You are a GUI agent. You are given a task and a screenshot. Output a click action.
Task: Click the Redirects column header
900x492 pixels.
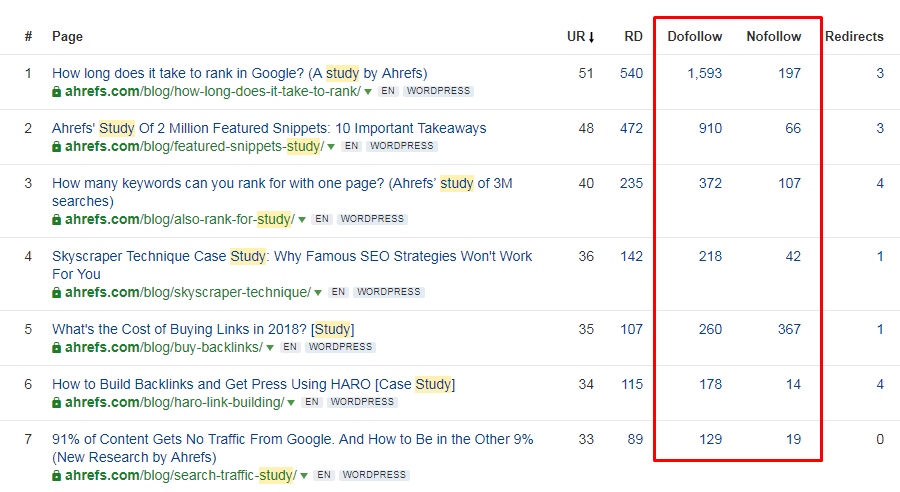854,37
